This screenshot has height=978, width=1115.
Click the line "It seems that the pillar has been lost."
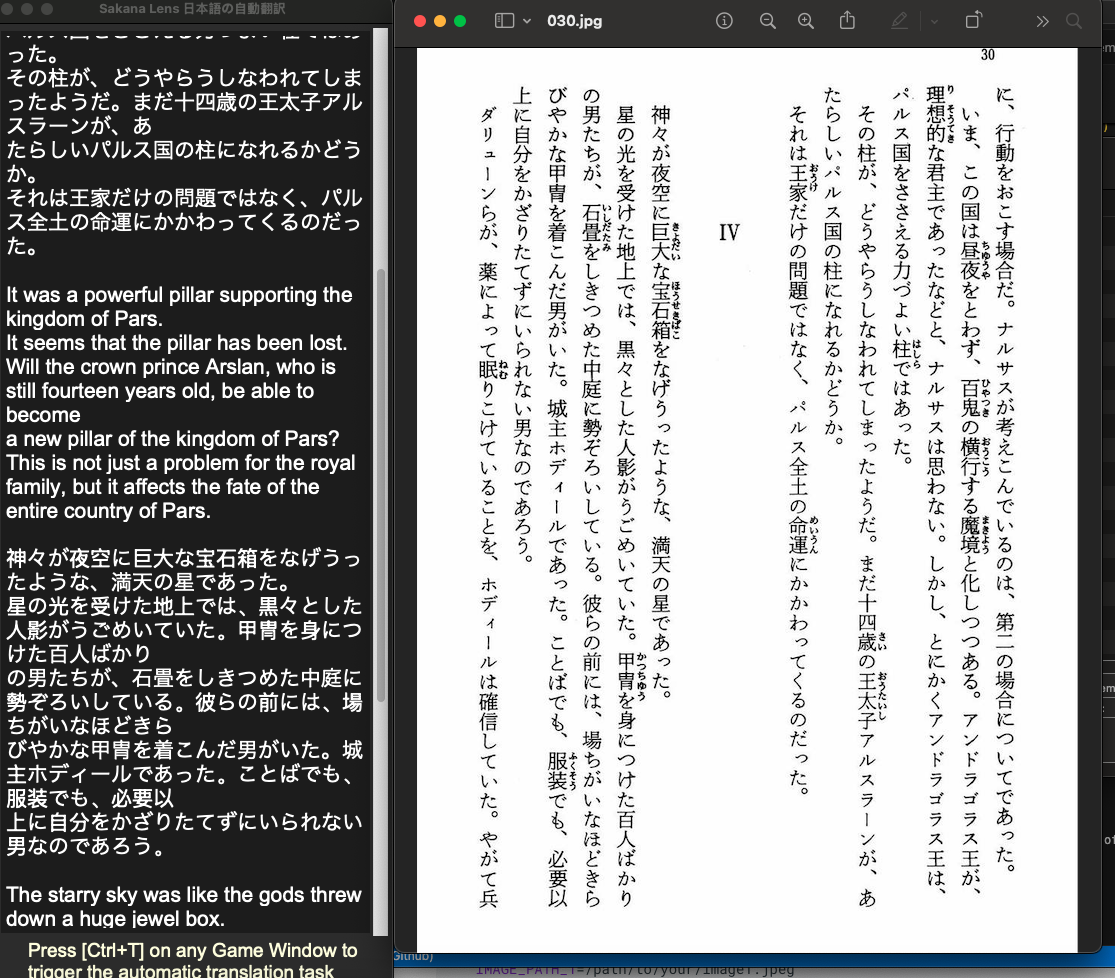[176, 343]
